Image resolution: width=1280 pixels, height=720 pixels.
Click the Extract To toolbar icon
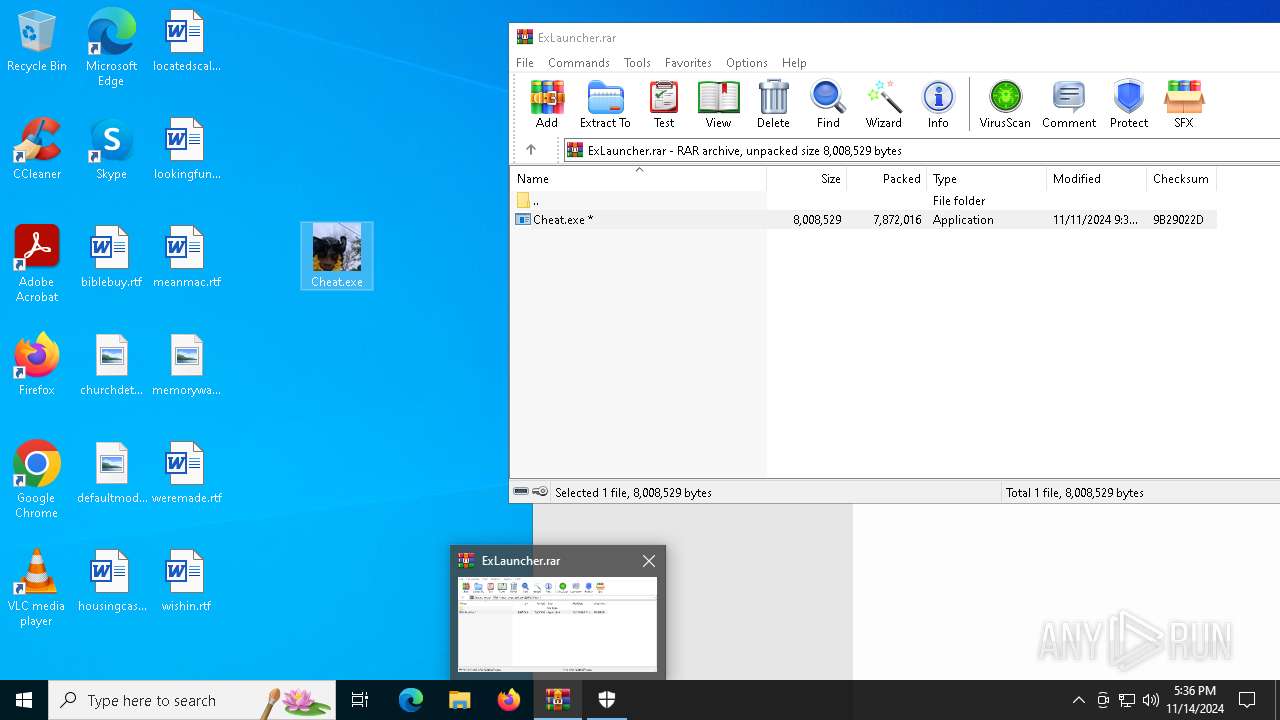pos(605,105)
